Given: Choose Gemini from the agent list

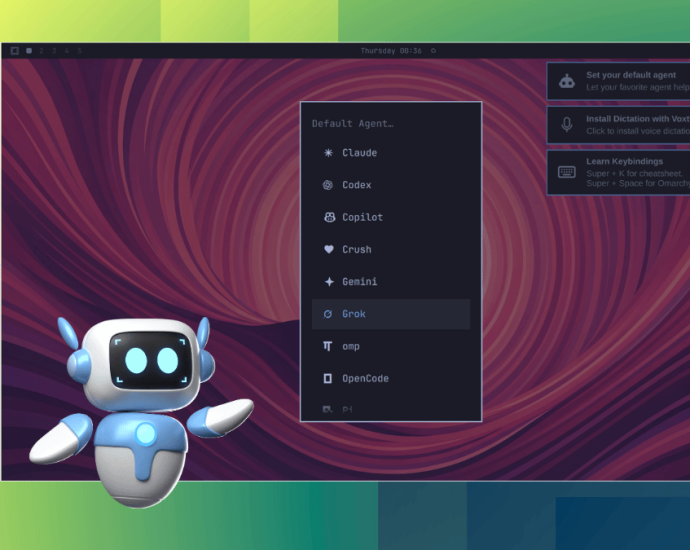Looking at the screenshot, I should [x=391, y=282].
